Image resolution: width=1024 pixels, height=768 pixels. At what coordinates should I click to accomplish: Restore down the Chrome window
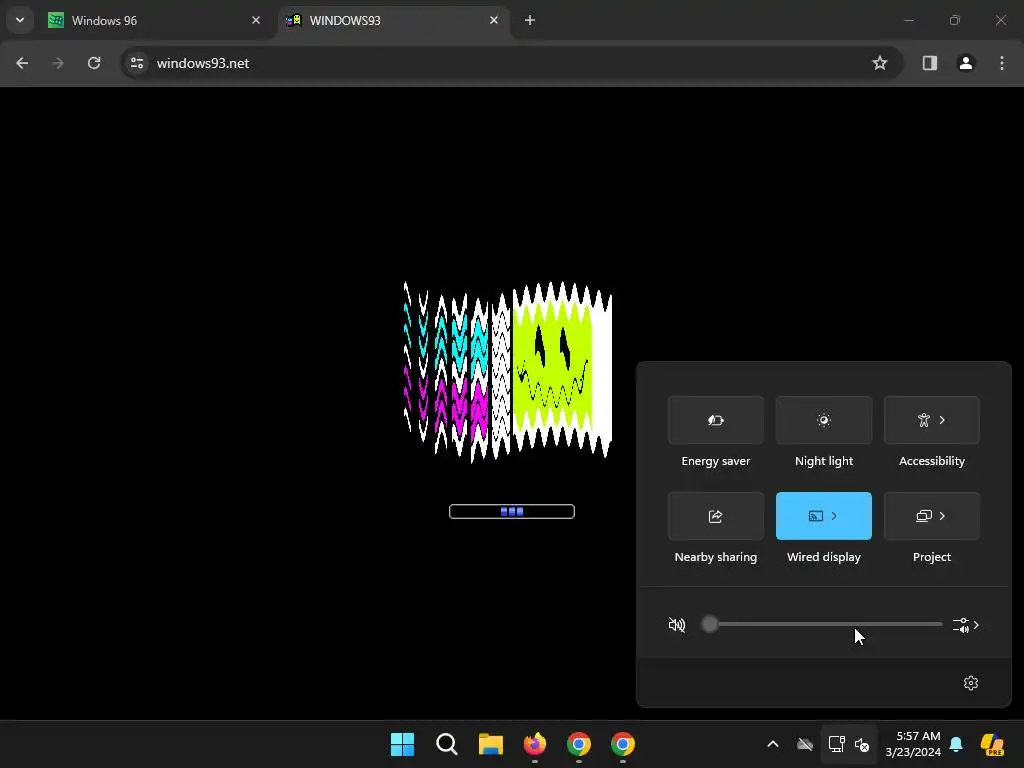pyautogui.click(x=955, y=20)
